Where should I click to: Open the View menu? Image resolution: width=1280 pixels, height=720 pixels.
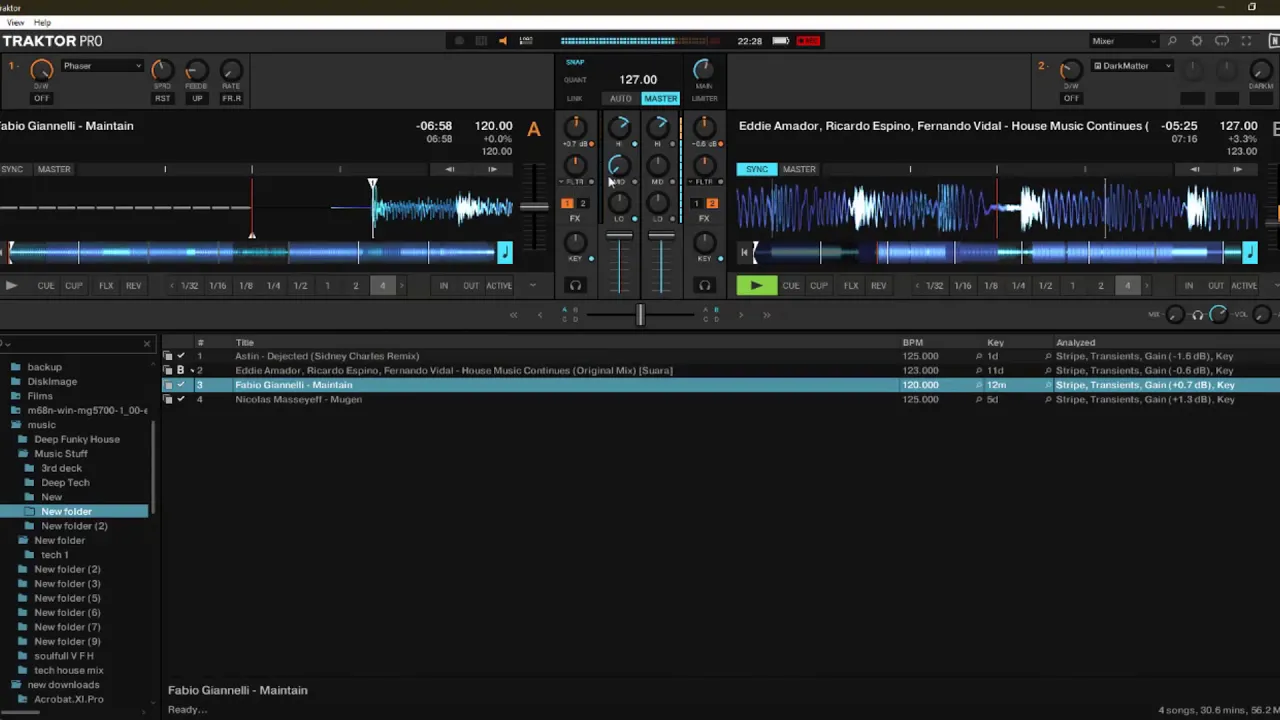15,22
